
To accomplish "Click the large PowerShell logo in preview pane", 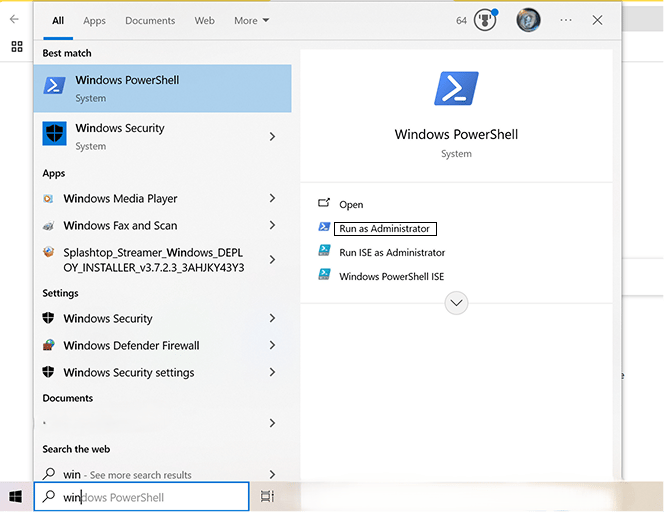I will point(456,89).
